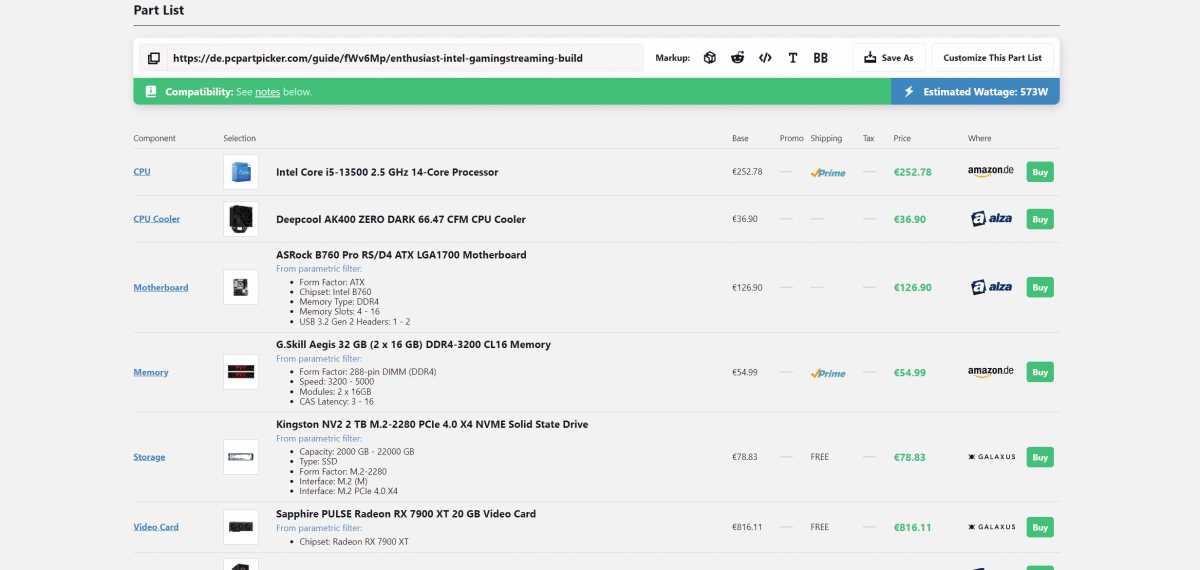Select the HTML code markup icon
1200x570 pixels.
pyautogui.click(x=765, y=58)
